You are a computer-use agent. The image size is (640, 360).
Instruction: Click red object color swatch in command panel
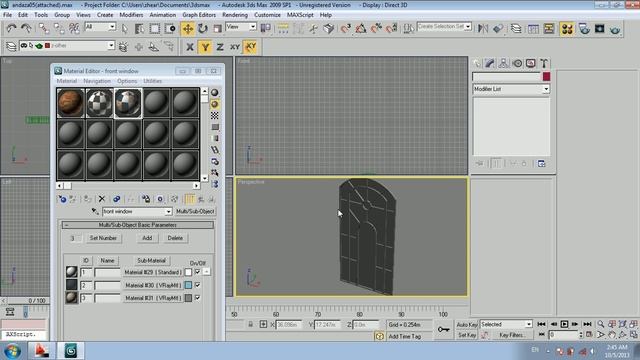click(x=546, y=76)
